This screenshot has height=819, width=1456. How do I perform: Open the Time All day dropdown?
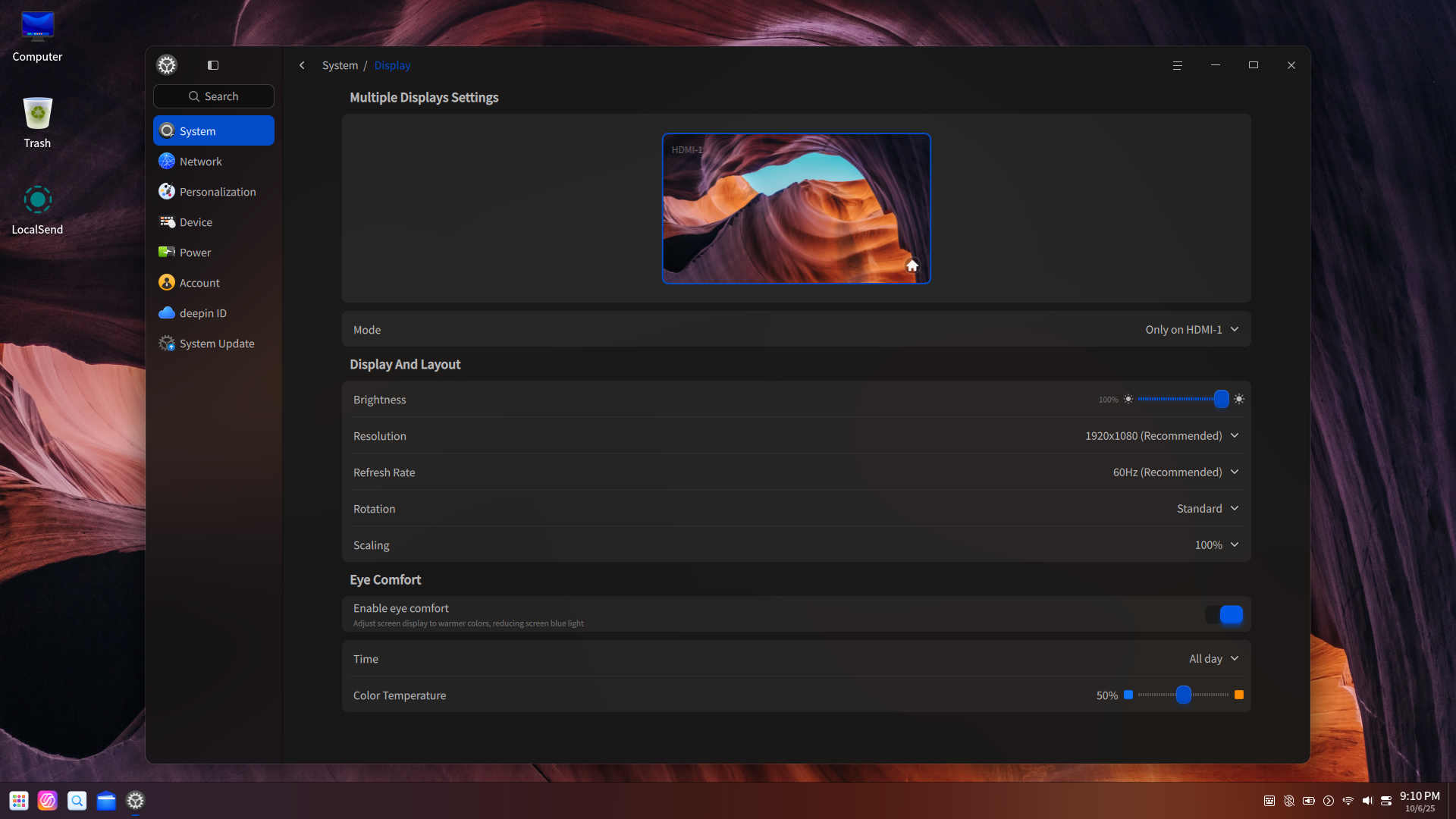pos(1213,659)
